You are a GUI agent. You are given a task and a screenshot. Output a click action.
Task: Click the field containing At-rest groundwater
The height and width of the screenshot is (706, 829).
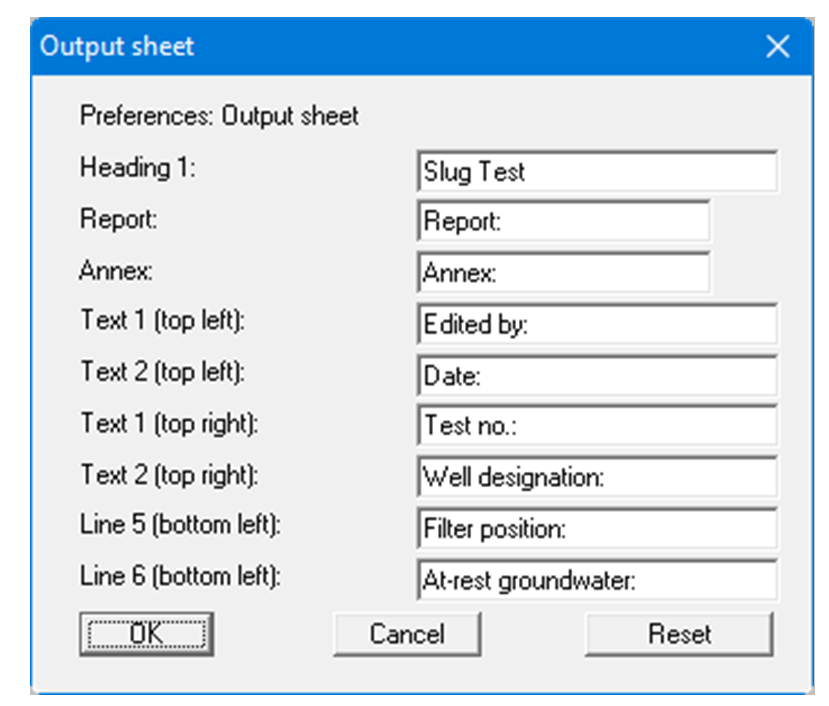(x=598, y=578)
